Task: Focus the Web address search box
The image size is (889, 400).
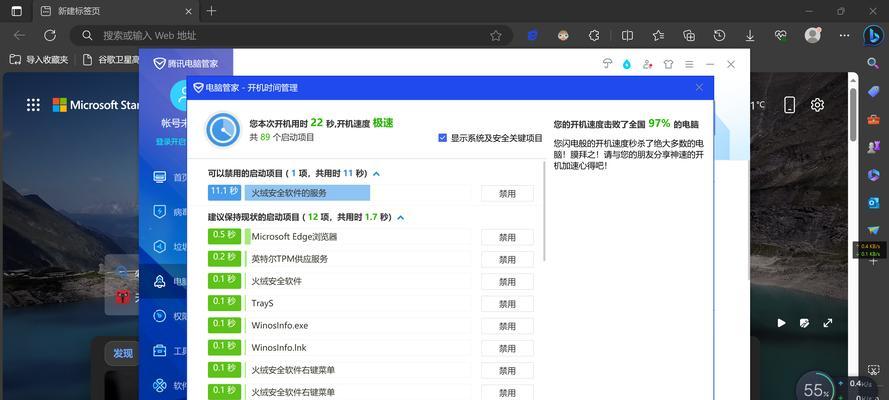Action: [291, 36]
